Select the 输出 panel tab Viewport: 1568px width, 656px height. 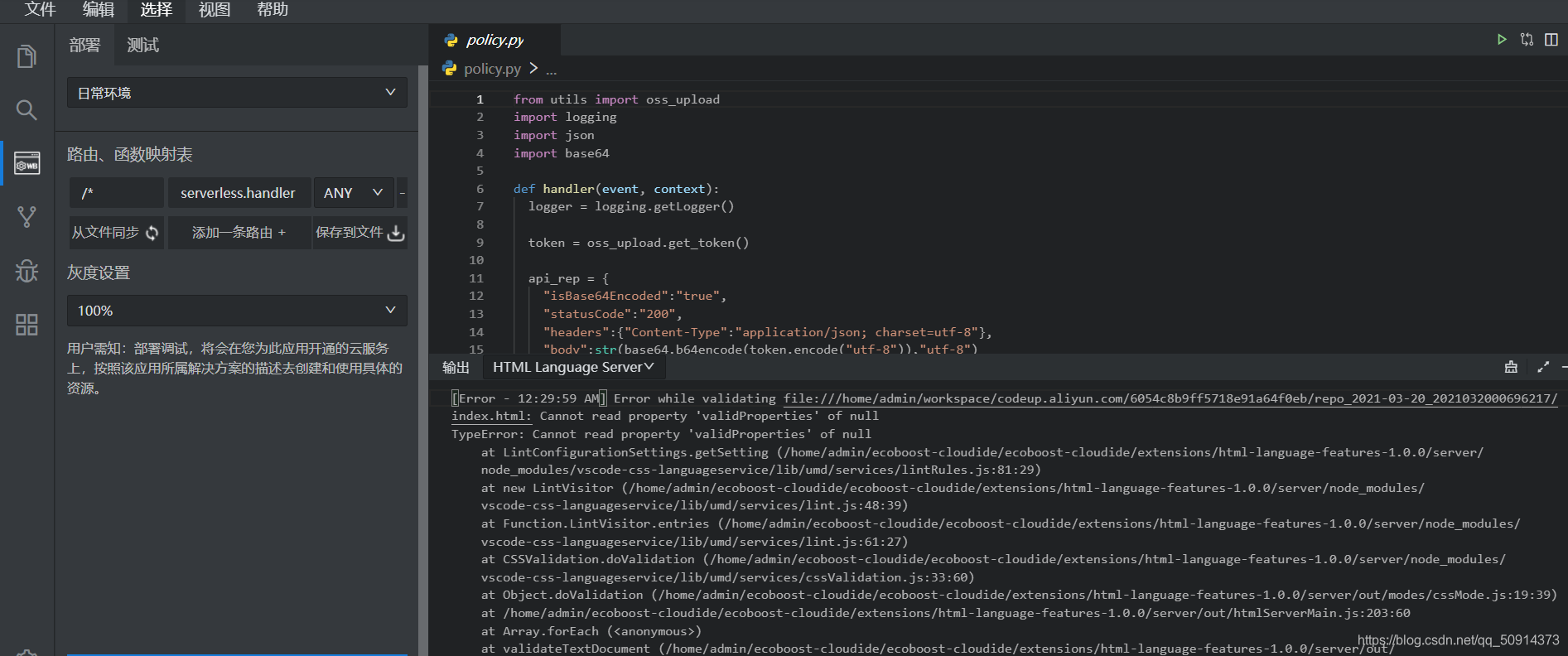pos(456,367)
